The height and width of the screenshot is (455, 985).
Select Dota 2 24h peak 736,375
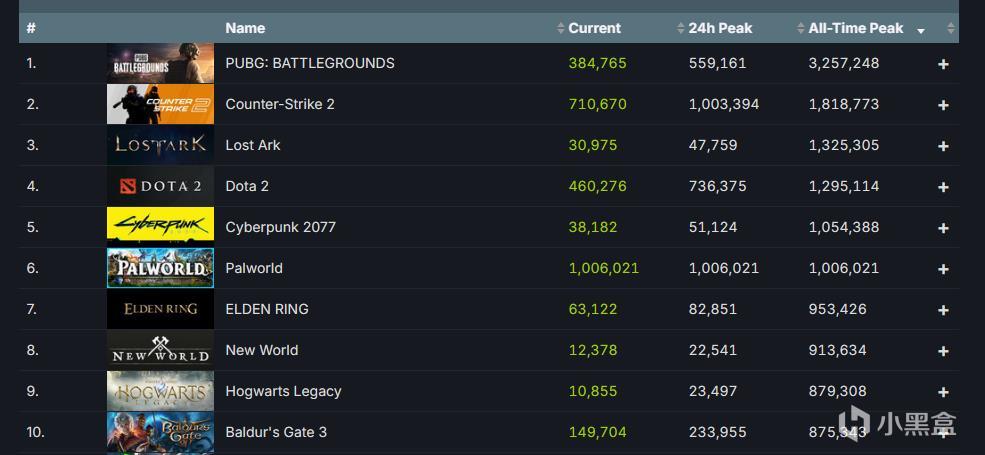pos(717,186)
